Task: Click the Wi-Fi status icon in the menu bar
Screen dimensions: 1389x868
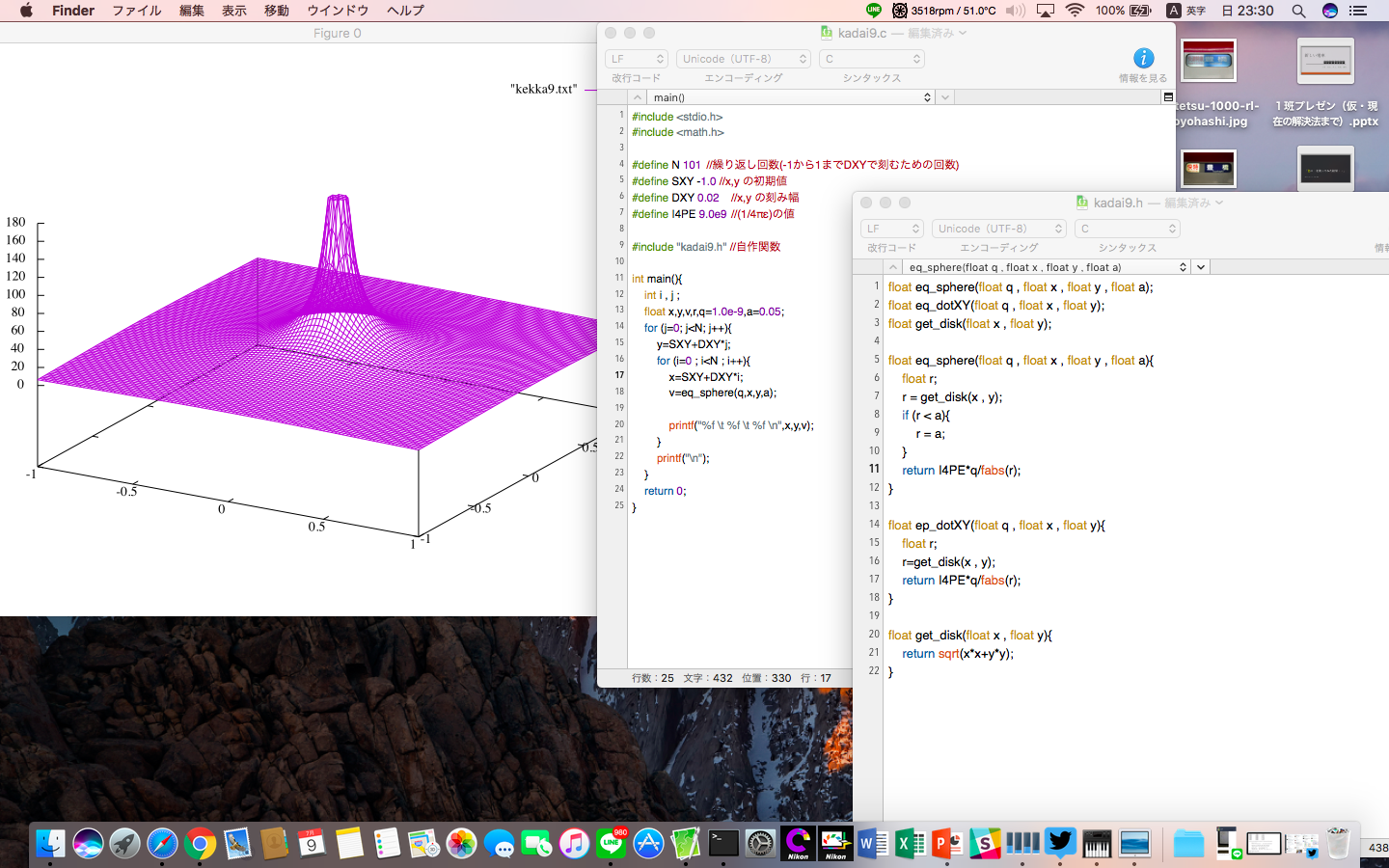Action: pyautogui.click(x=1075, y=11)
